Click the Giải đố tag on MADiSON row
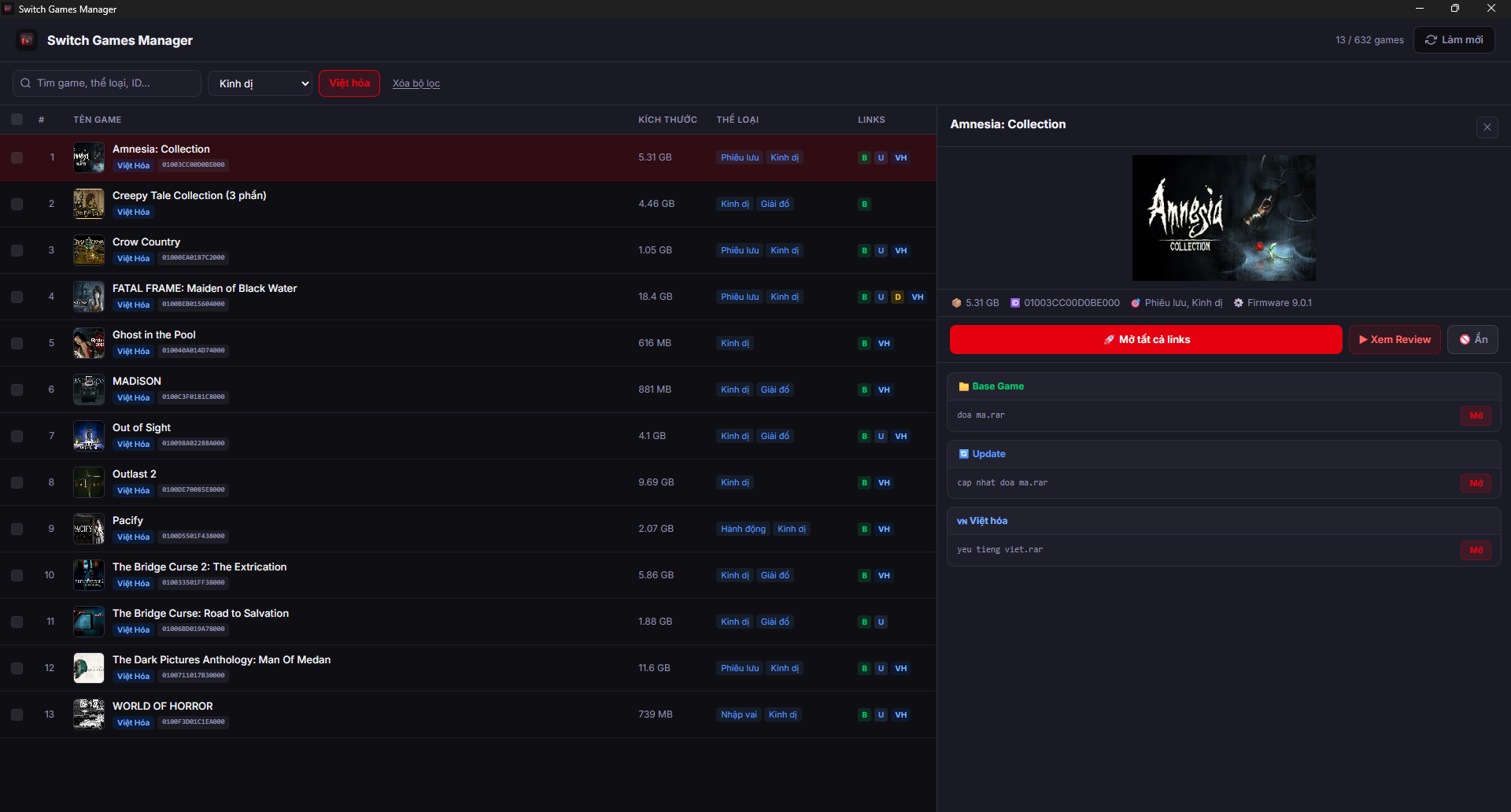Image resolution: width=1511 pixels, height=812 pixels. 774,389
